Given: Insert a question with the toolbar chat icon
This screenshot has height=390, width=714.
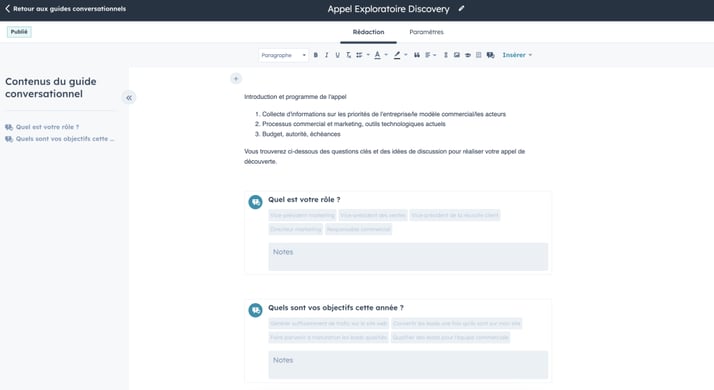Looking at the screenshot, I should point(490,55).
